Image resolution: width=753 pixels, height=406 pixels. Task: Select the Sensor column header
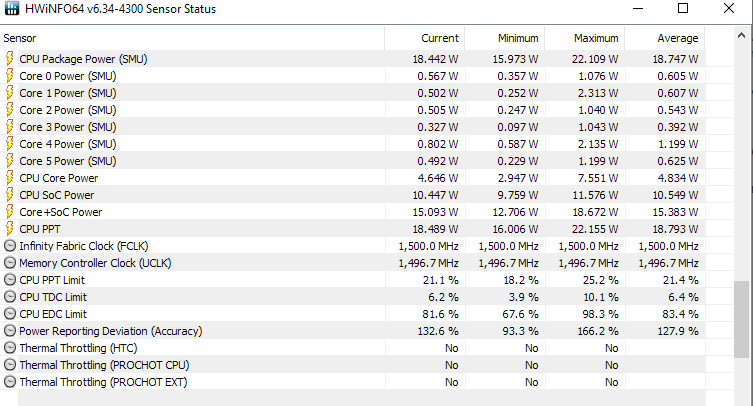coord(192,38)
